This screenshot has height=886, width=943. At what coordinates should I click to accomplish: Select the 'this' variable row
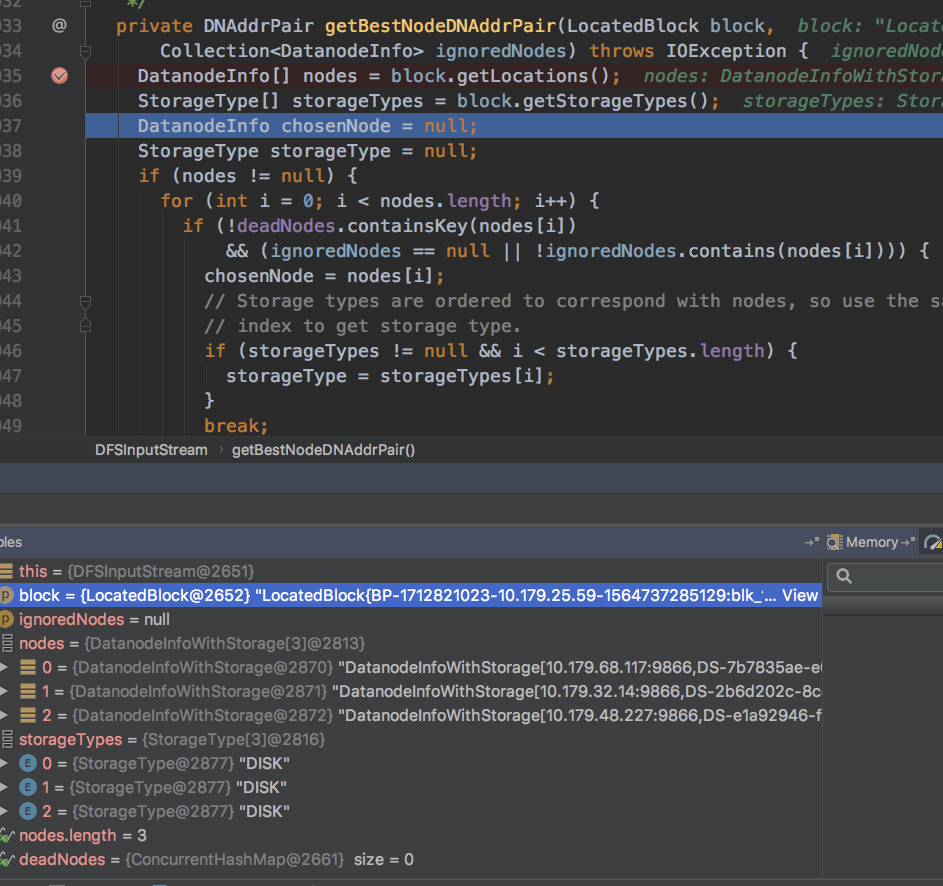point(411,571)
